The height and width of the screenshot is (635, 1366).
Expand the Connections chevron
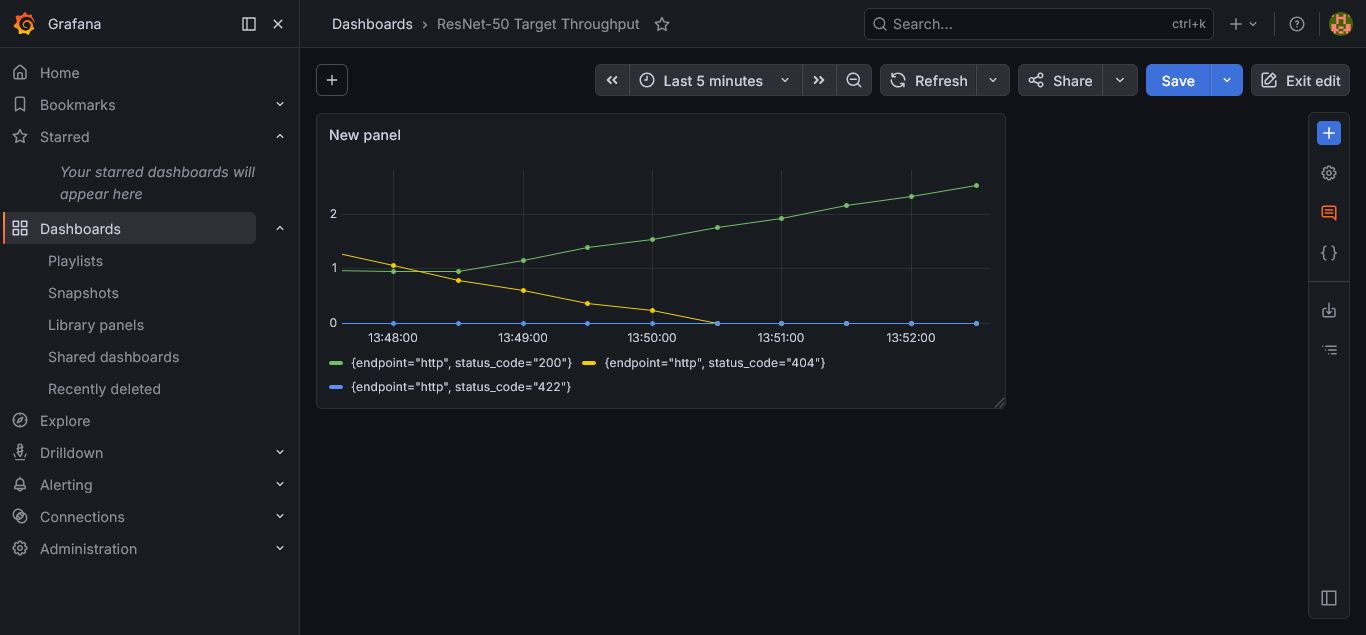280,517
